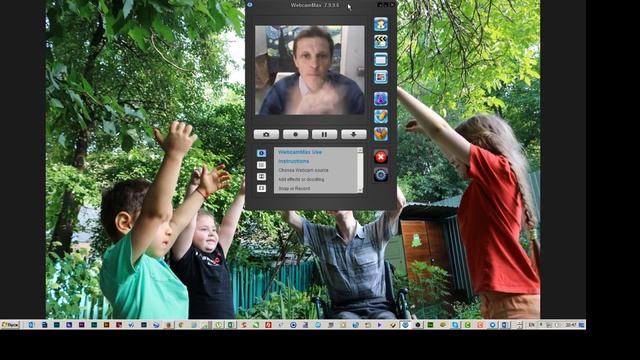This screenshot has height=360, width=640.
Task: Take a snapshot with the camera button
Action: click(x=266, y=134)
